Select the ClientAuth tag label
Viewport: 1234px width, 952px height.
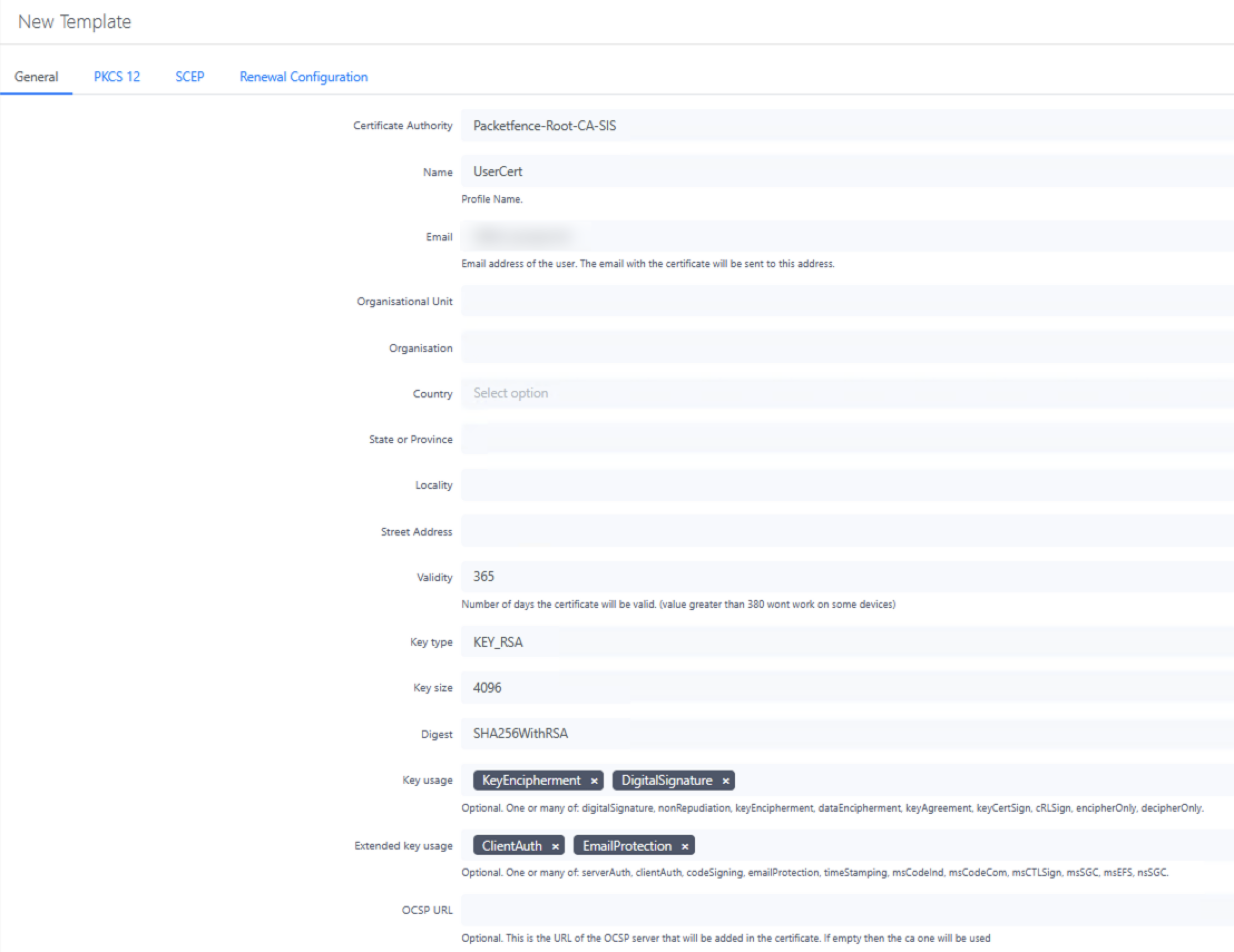(x=512, y=846)
